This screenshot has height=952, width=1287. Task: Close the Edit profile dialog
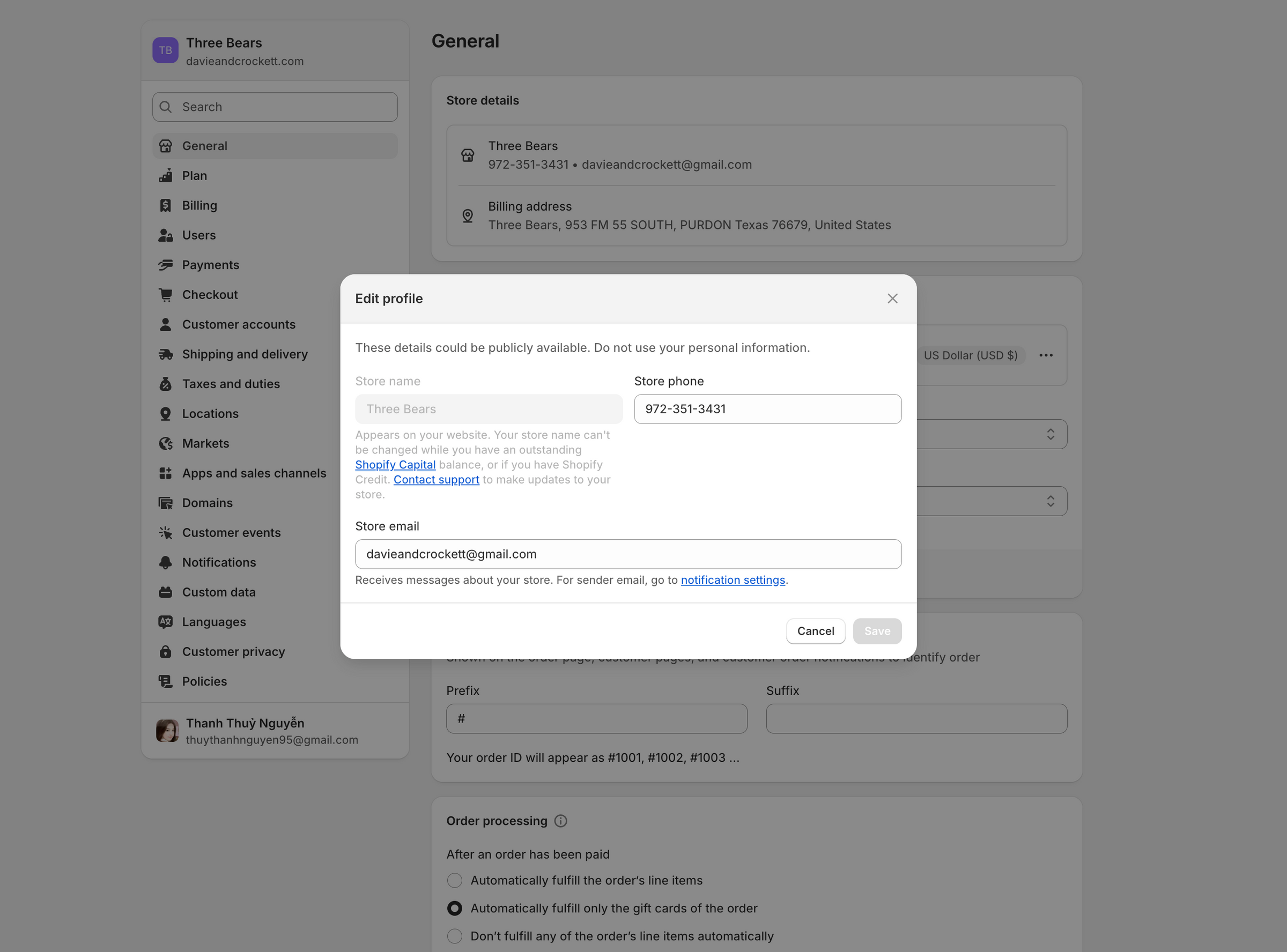pos(892,299)
